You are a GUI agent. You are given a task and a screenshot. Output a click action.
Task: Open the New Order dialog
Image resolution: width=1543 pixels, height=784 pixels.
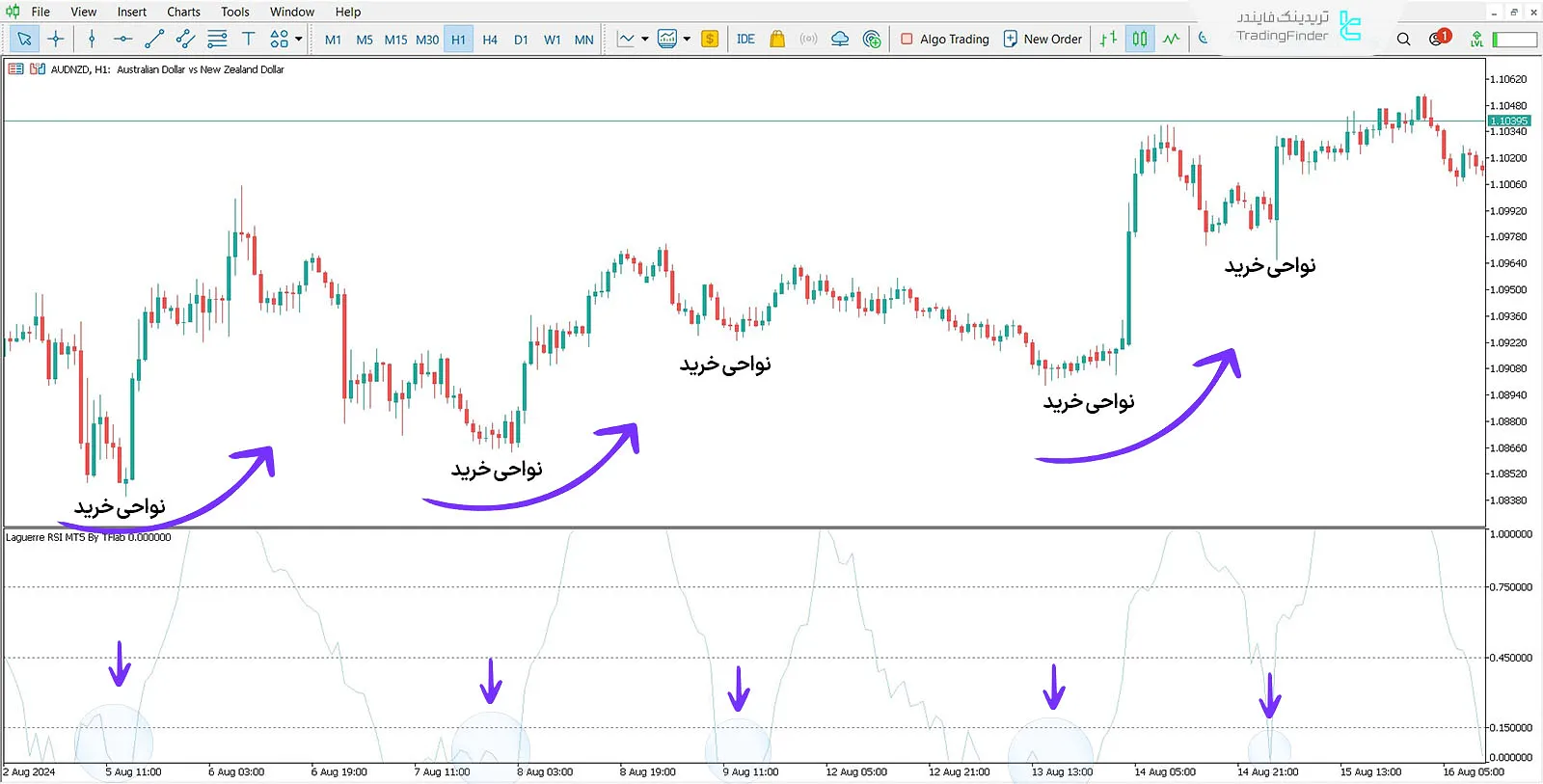[x=1042, y=39]
